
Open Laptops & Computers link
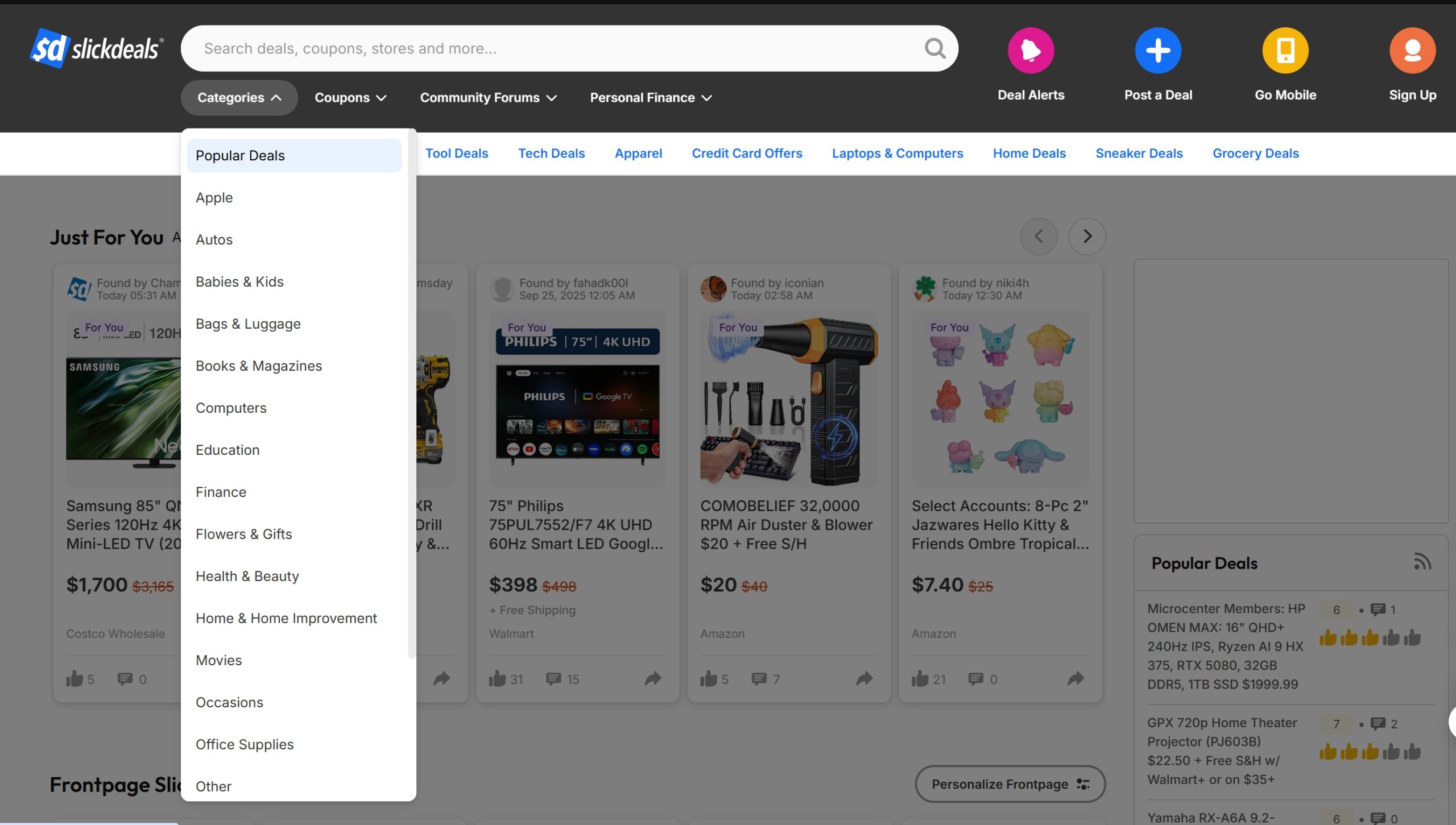tap(897, 154)
